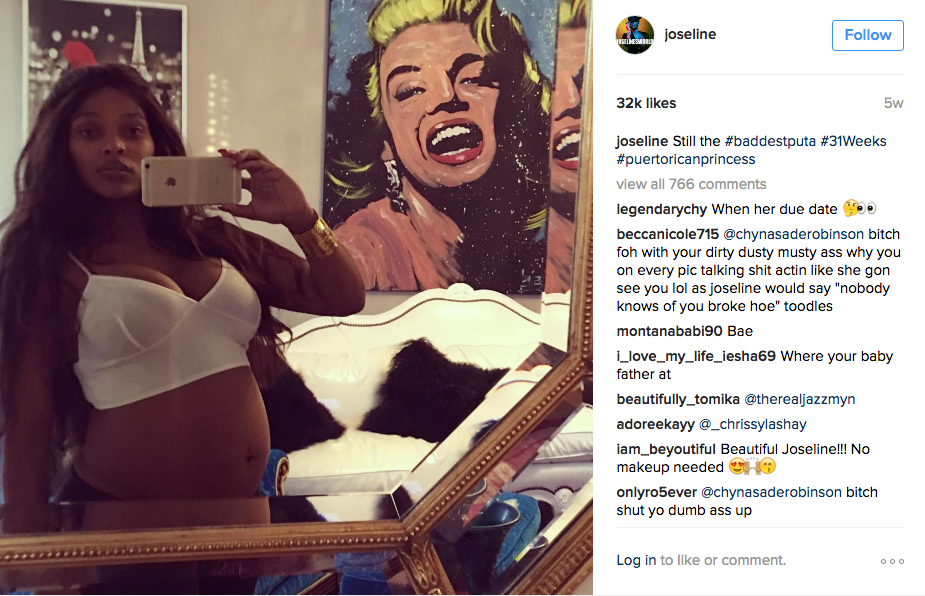Open beccanicole715 commenter profile

[667, 234]
